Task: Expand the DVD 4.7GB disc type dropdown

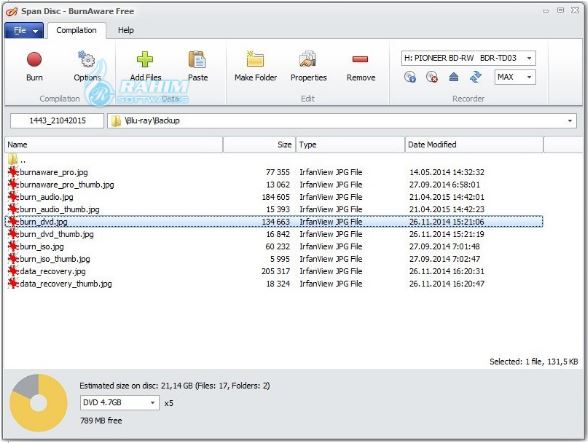Action: coord(119,402)
